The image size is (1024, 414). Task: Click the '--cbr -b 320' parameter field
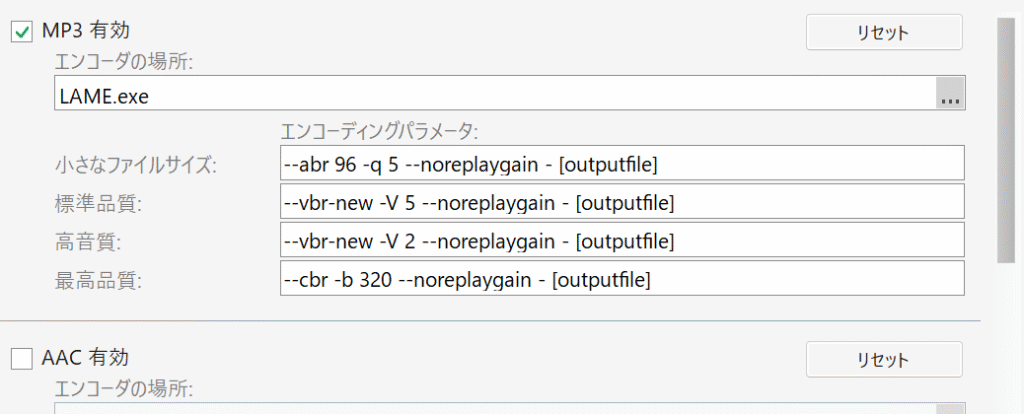tap(621, 280)
